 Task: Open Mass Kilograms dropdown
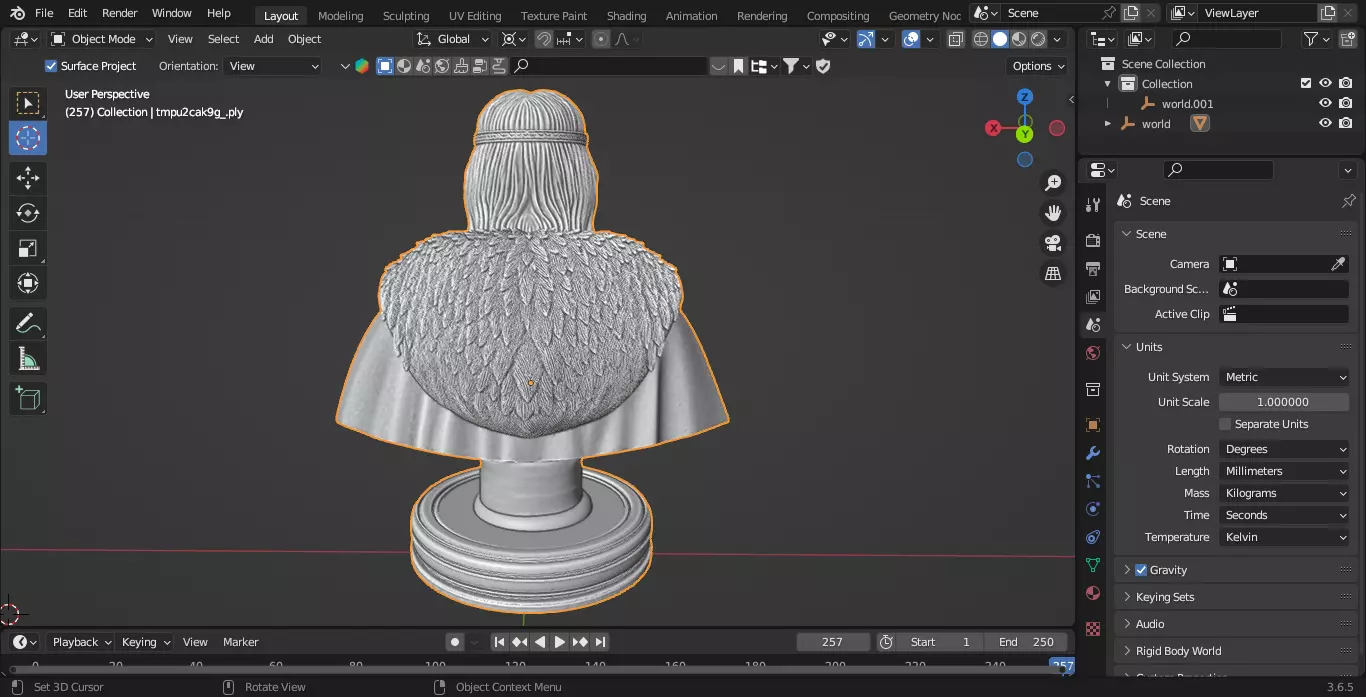(1285, 493)
